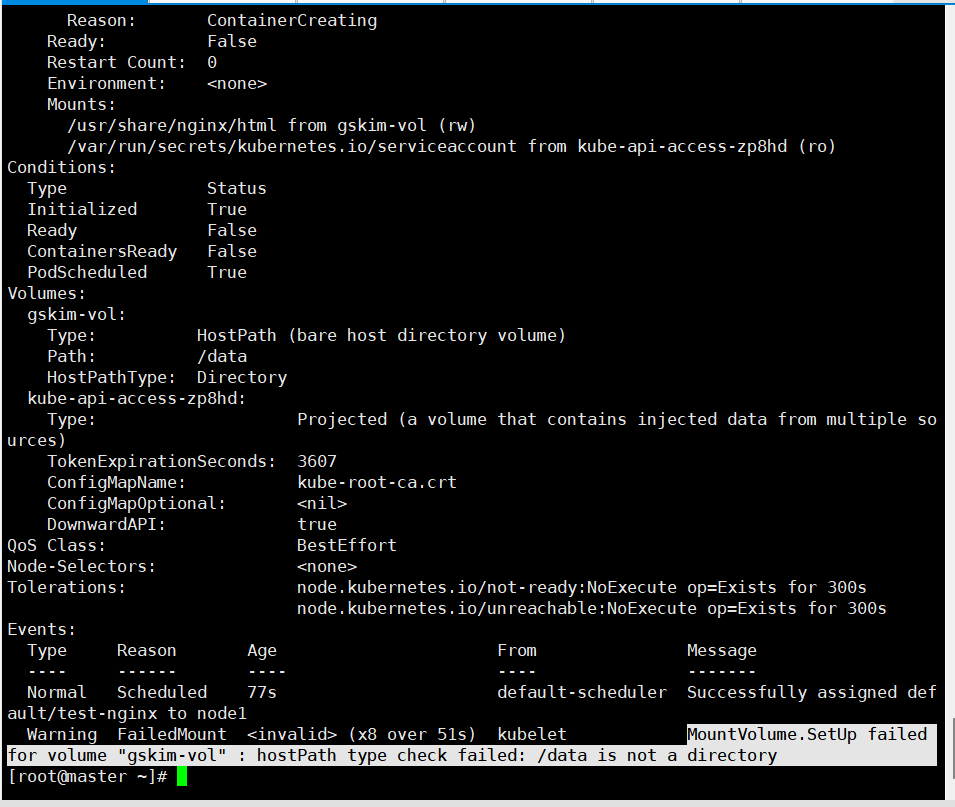Click the Restart Count label

[116, 63]
